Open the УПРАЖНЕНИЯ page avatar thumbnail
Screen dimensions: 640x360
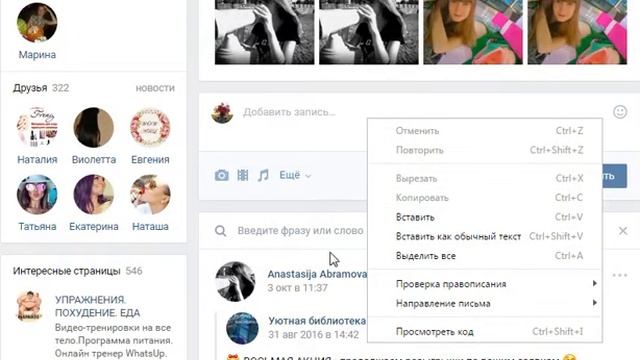point(29,305)
